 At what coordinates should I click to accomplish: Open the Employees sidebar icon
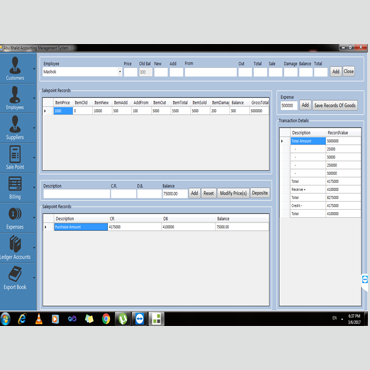click(x=15, y=95)
